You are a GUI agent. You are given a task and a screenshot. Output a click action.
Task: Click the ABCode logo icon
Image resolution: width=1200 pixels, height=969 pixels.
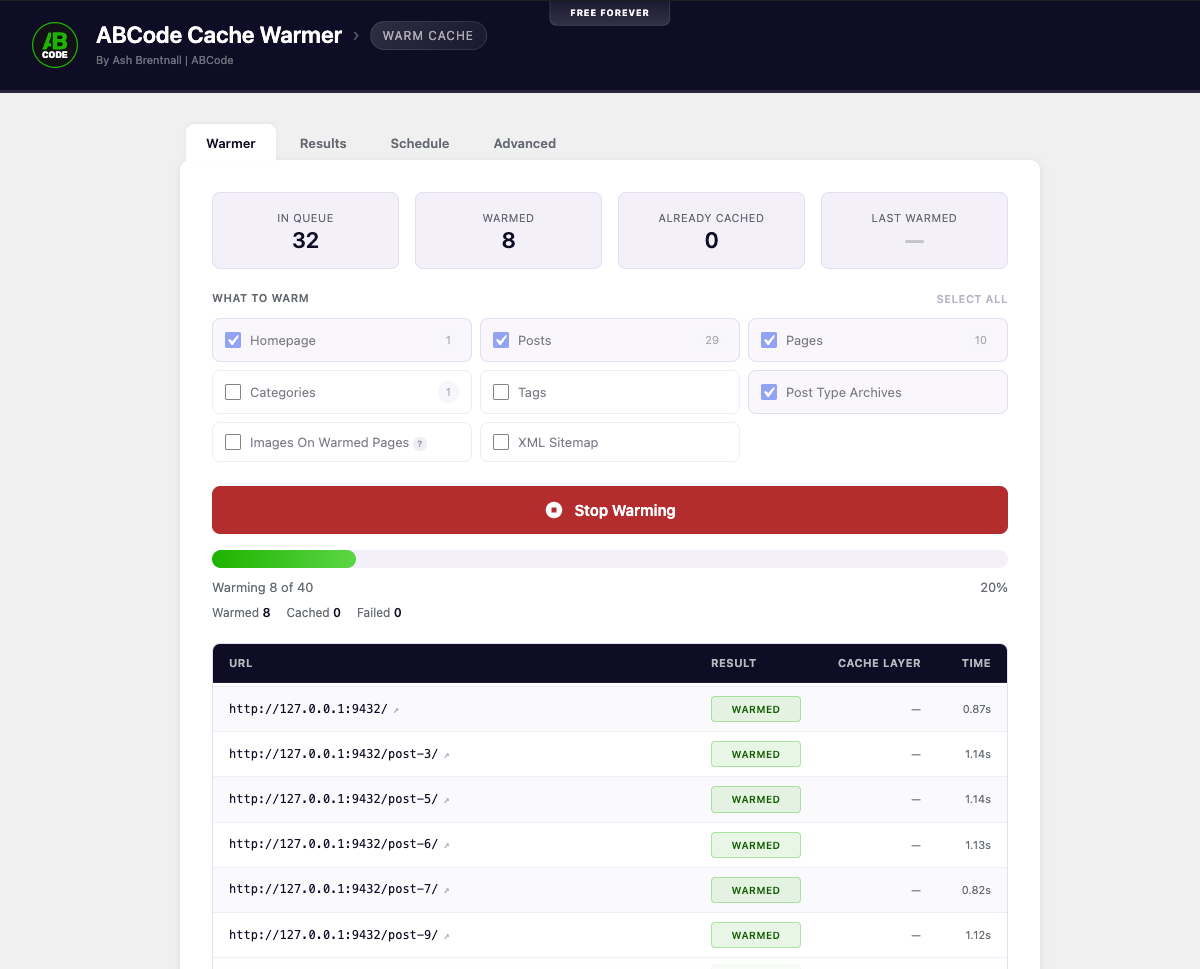click(55, 45)
